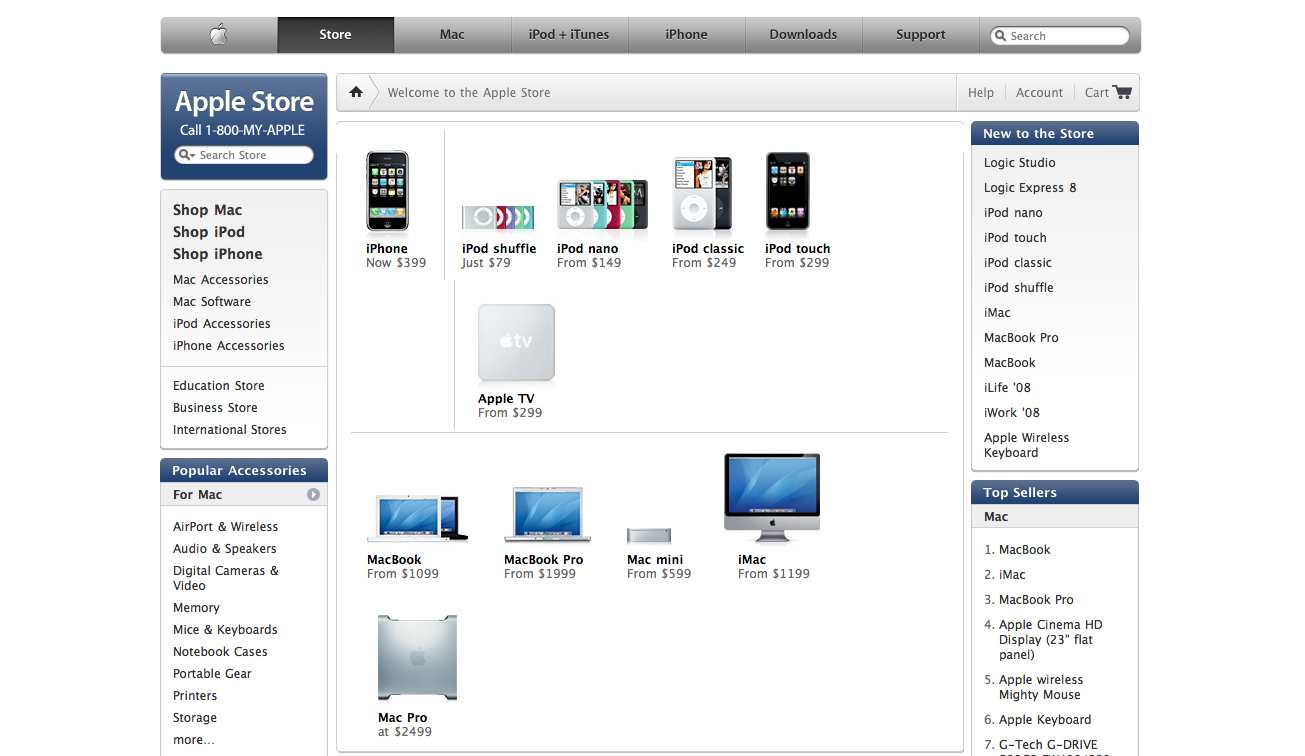Select the iPod shuffle product image

[498, 218]
